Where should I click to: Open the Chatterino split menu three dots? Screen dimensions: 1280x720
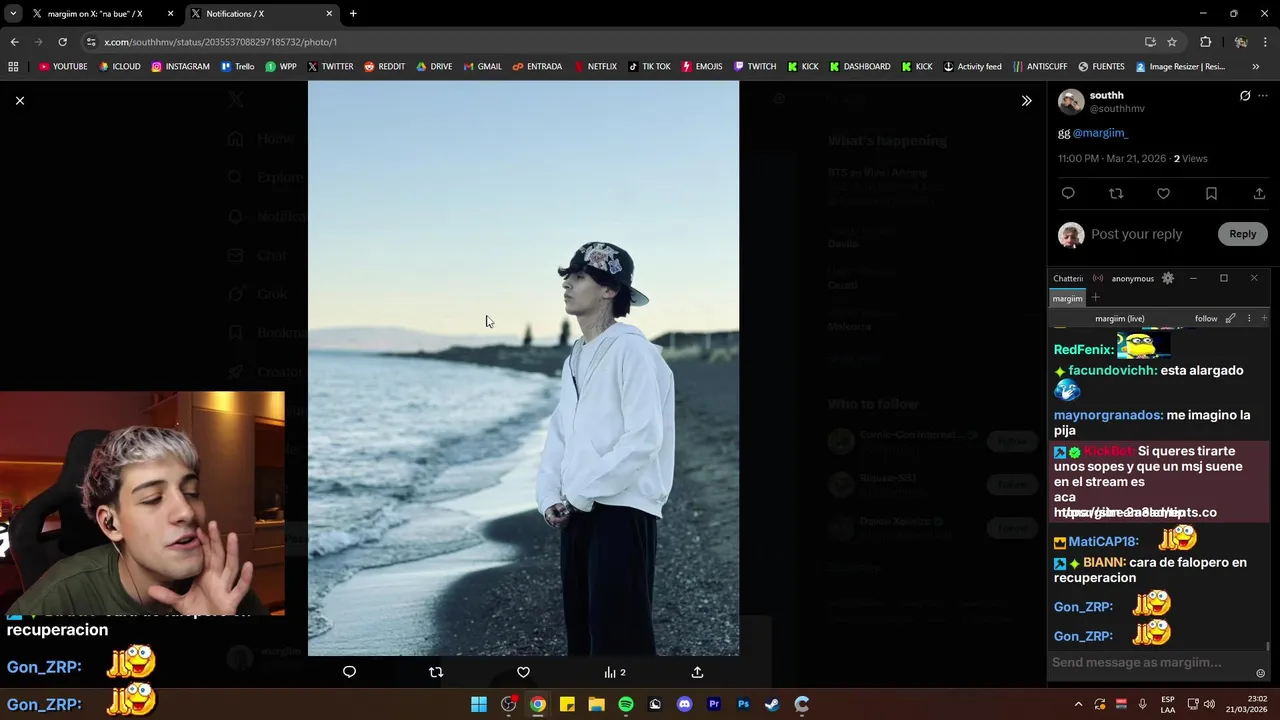pyautogui.click(x=1248, y=318)
